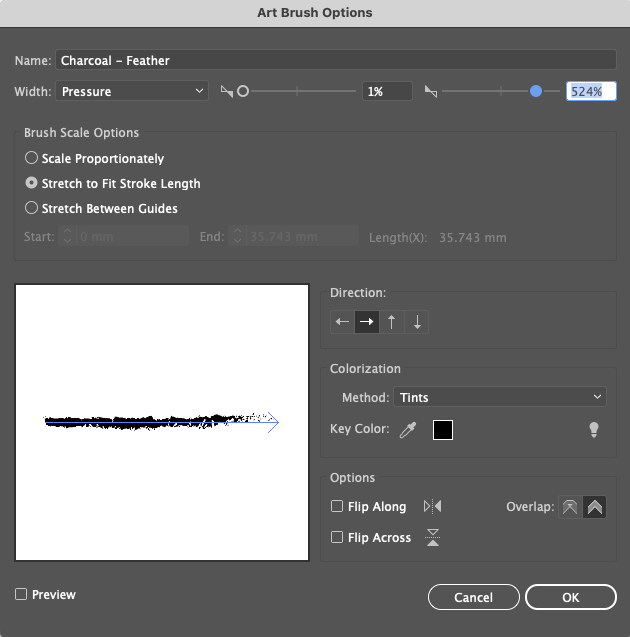The image size is (630, 637).
Task: Open the black Key Color swatch
Action: [443, 430]
